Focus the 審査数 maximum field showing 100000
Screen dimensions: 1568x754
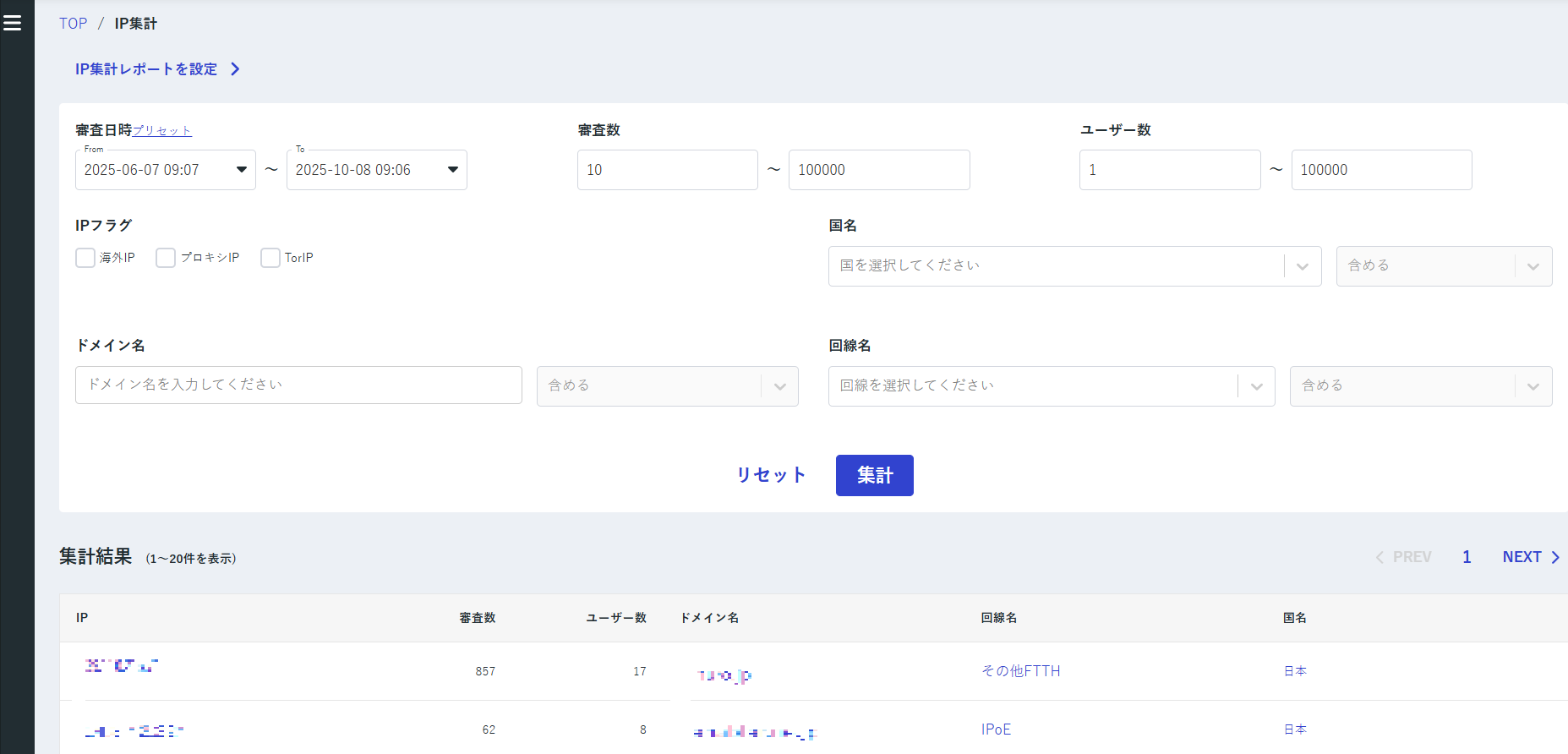(879, 170)
